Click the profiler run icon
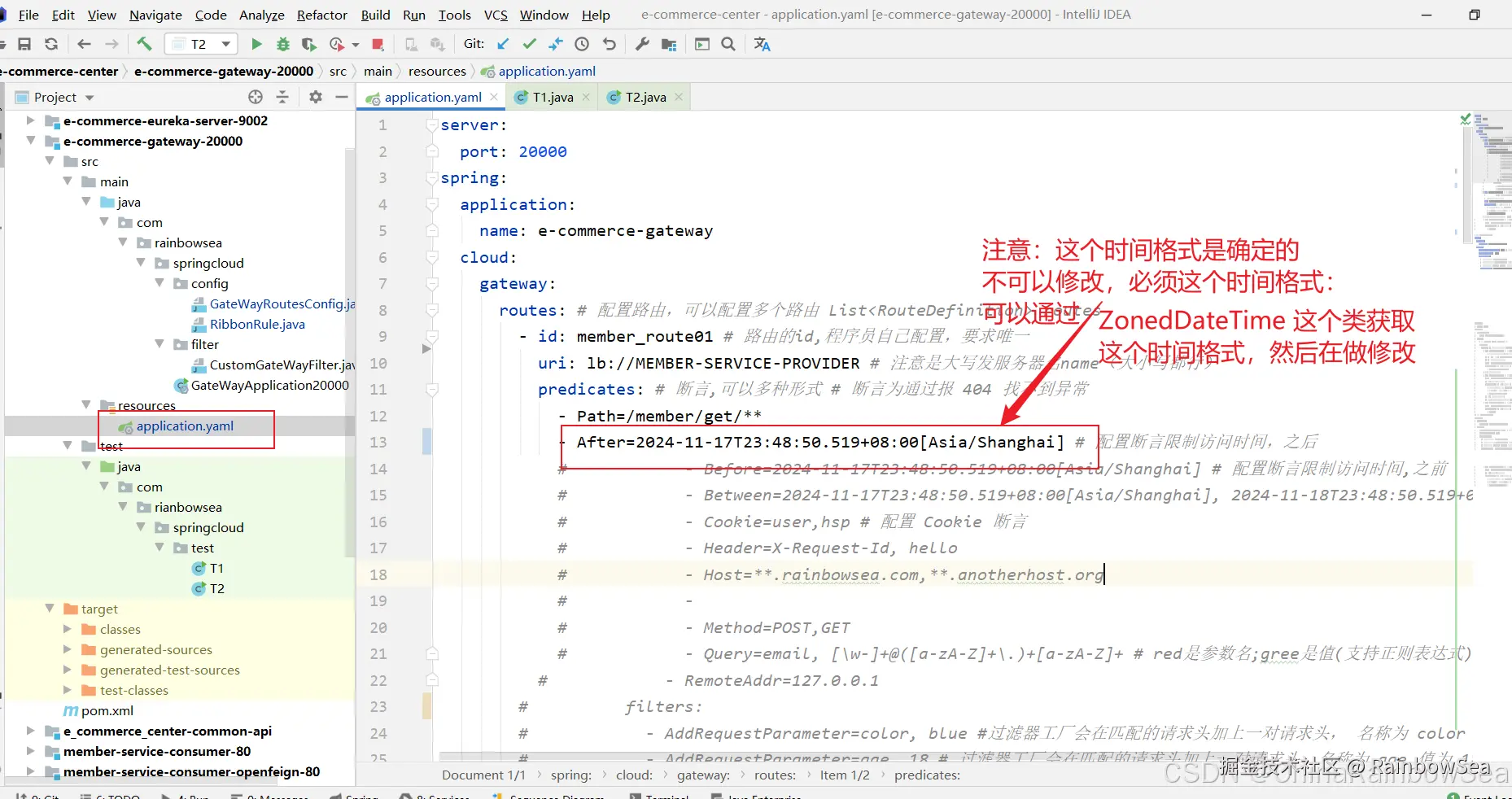Viewport: 1512px width, 799px height. [x=336, y=44]
